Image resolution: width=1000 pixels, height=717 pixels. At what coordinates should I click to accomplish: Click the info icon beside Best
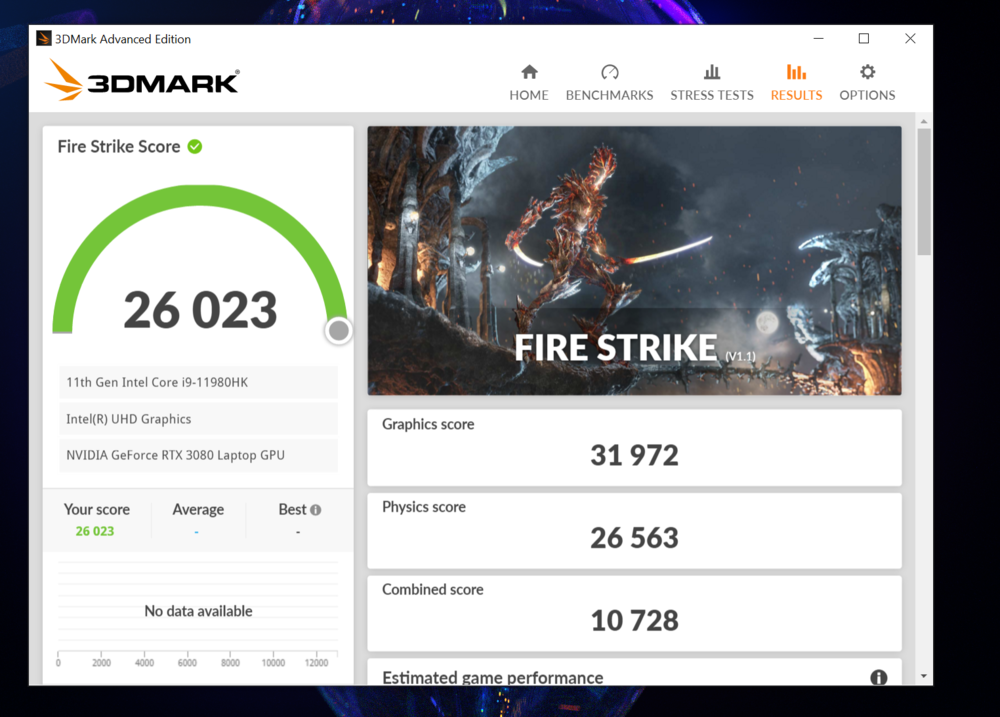[316, 510]
